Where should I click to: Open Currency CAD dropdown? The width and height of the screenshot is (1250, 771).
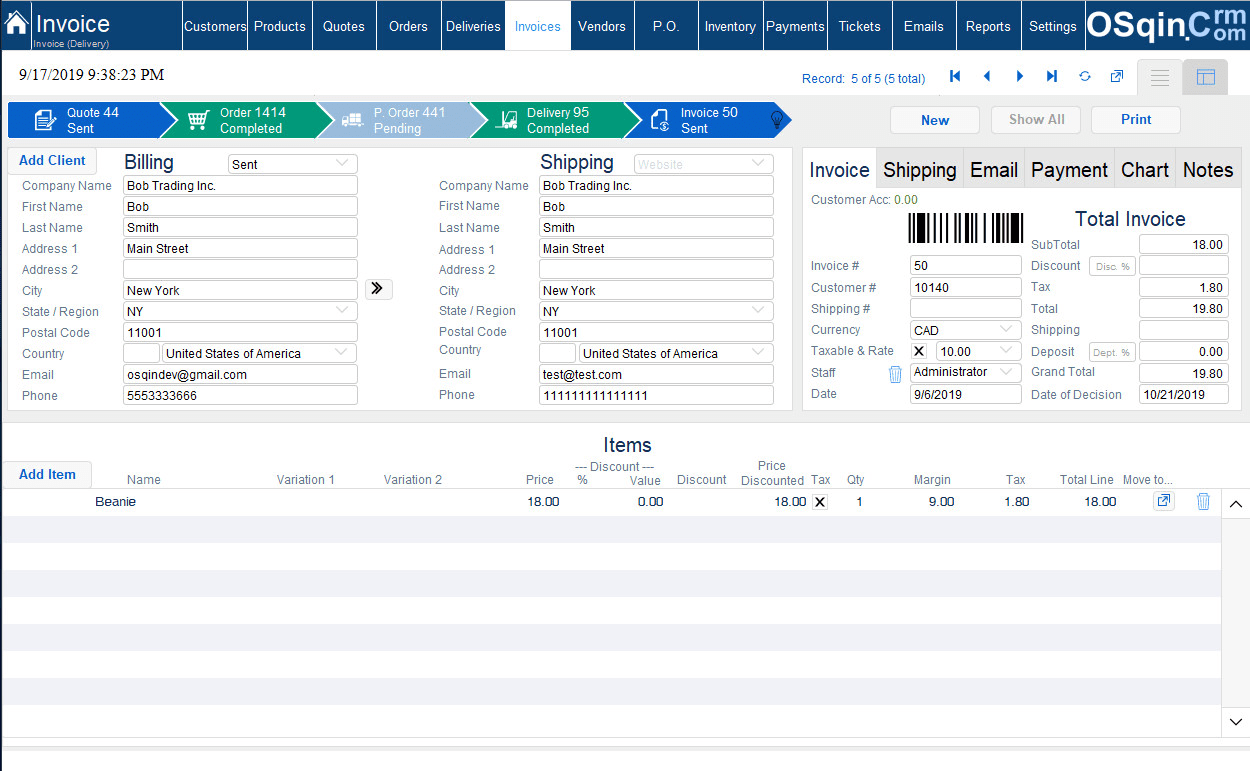tap(965, 330)
